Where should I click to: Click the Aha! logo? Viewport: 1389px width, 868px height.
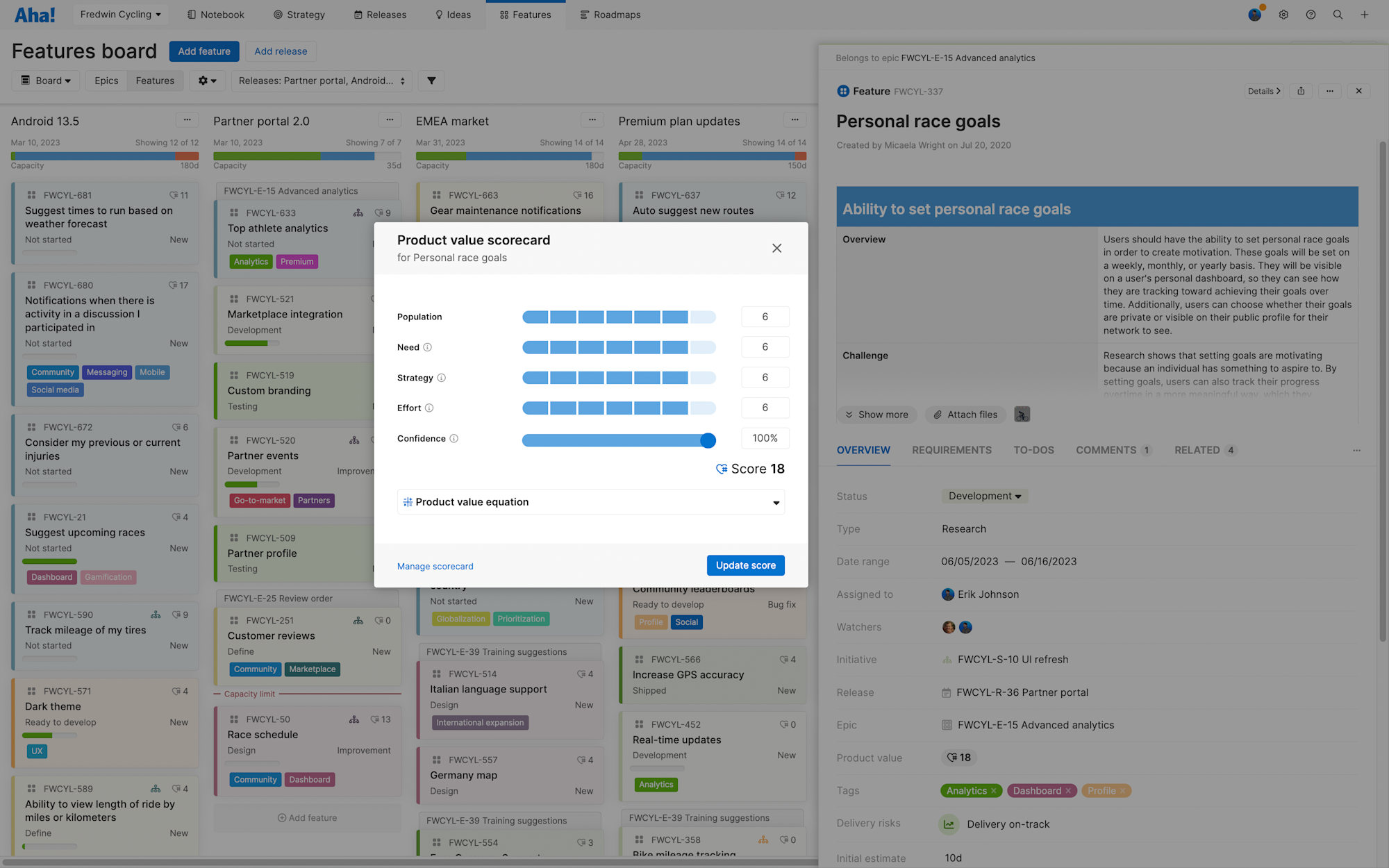click(35, 14)
